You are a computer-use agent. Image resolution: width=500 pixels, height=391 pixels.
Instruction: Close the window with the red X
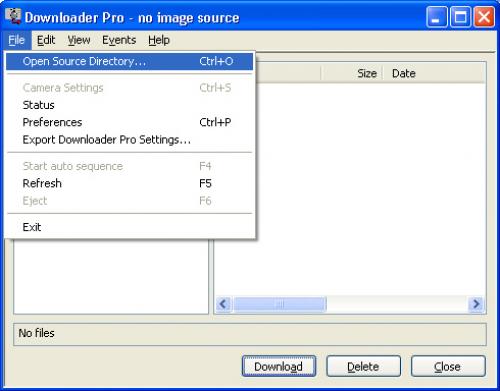[x=484, y=17]
